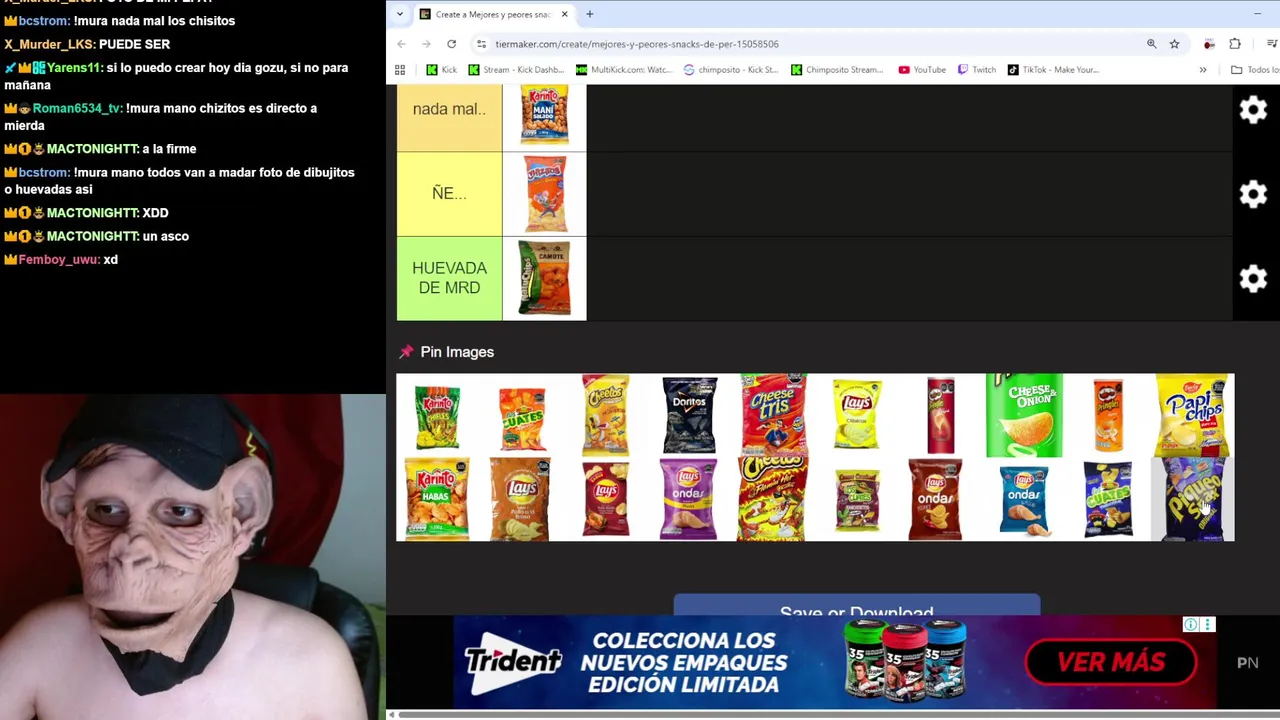Screen dimensions: 1280x720
Task: Select the blue Cuates bag
Action: tap(1108, 499)
